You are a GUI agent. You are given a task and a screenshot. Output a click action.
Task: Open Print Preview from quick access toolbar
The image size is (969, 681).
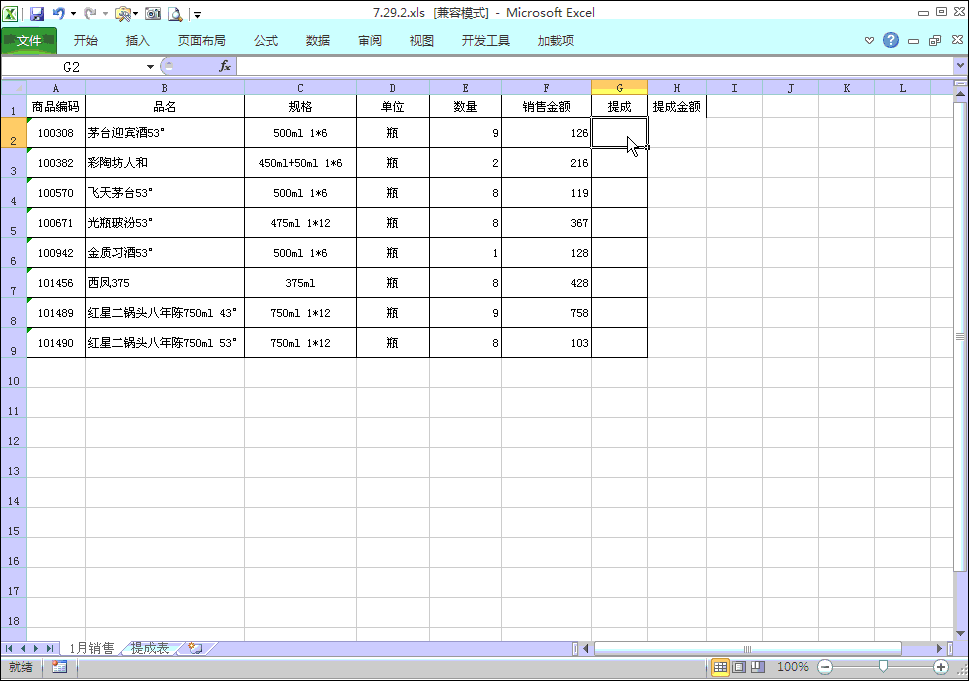pos(175,14)
